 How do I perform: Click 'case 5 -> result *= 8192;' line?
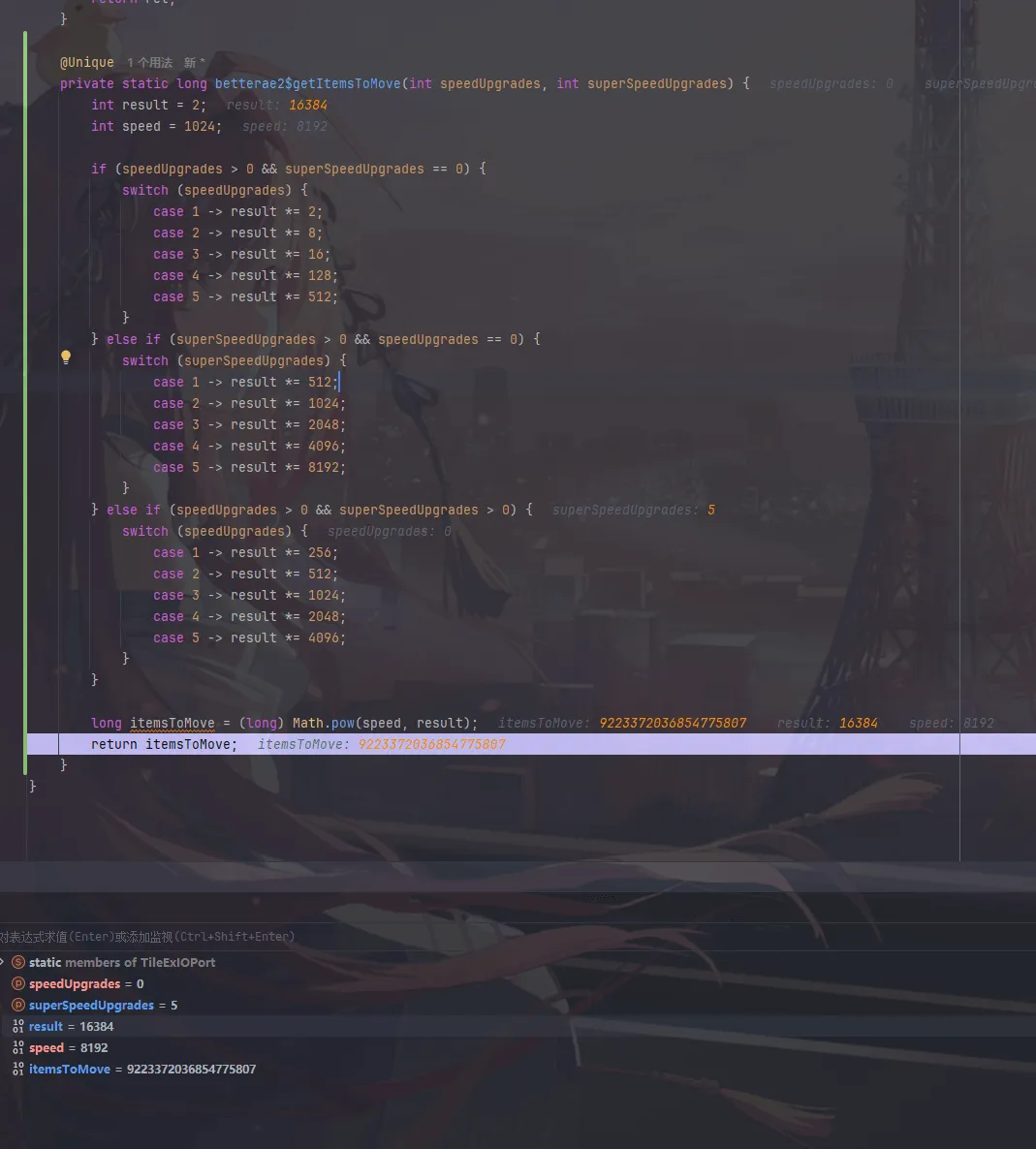249,467
